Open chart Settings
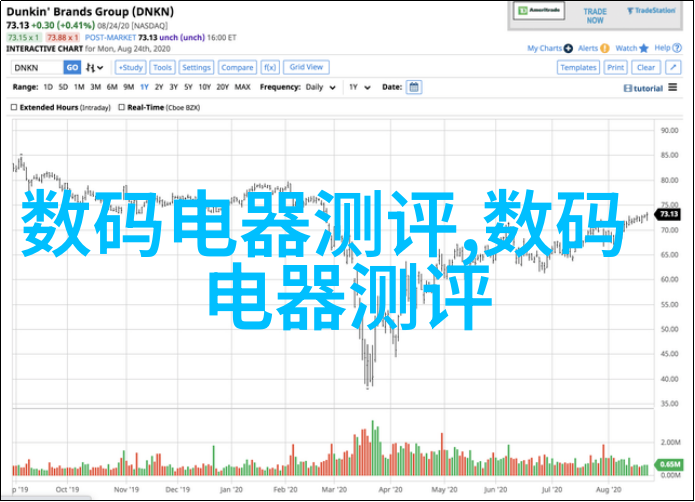 (196, 67)
